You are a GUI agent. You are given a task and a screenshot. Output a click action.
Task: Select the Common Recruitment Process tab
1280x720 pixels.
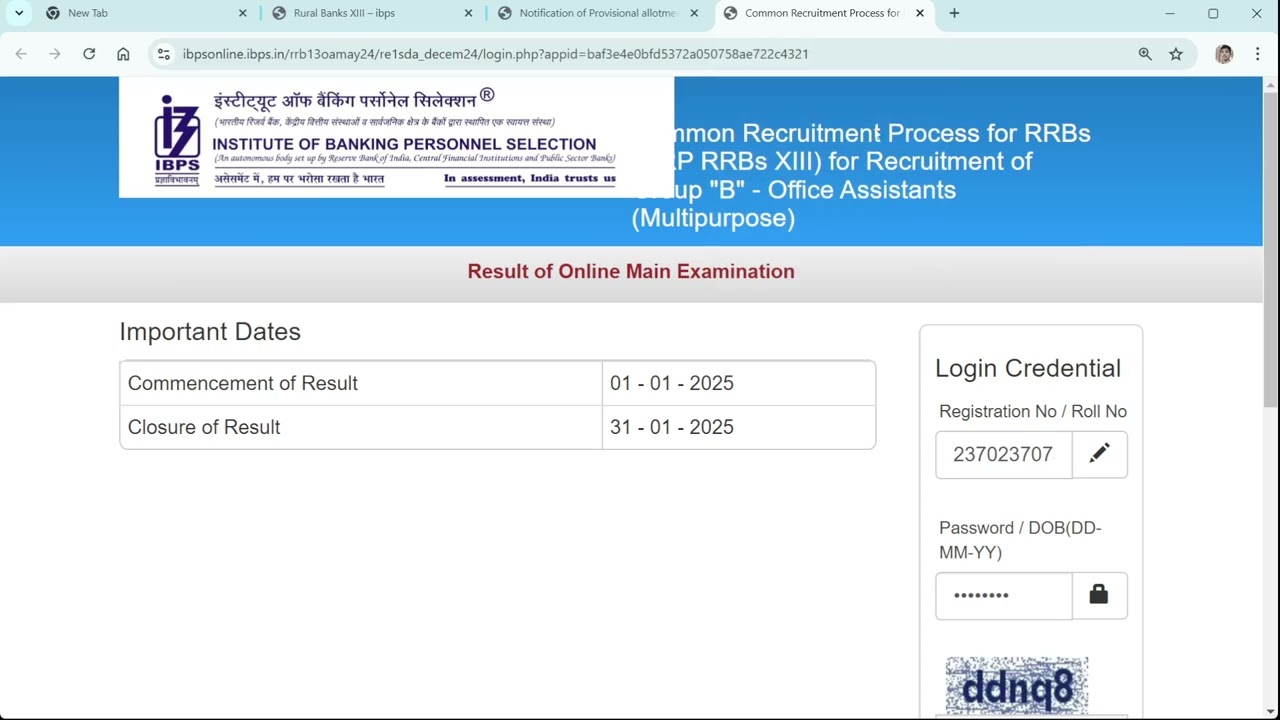click(823, 13)
